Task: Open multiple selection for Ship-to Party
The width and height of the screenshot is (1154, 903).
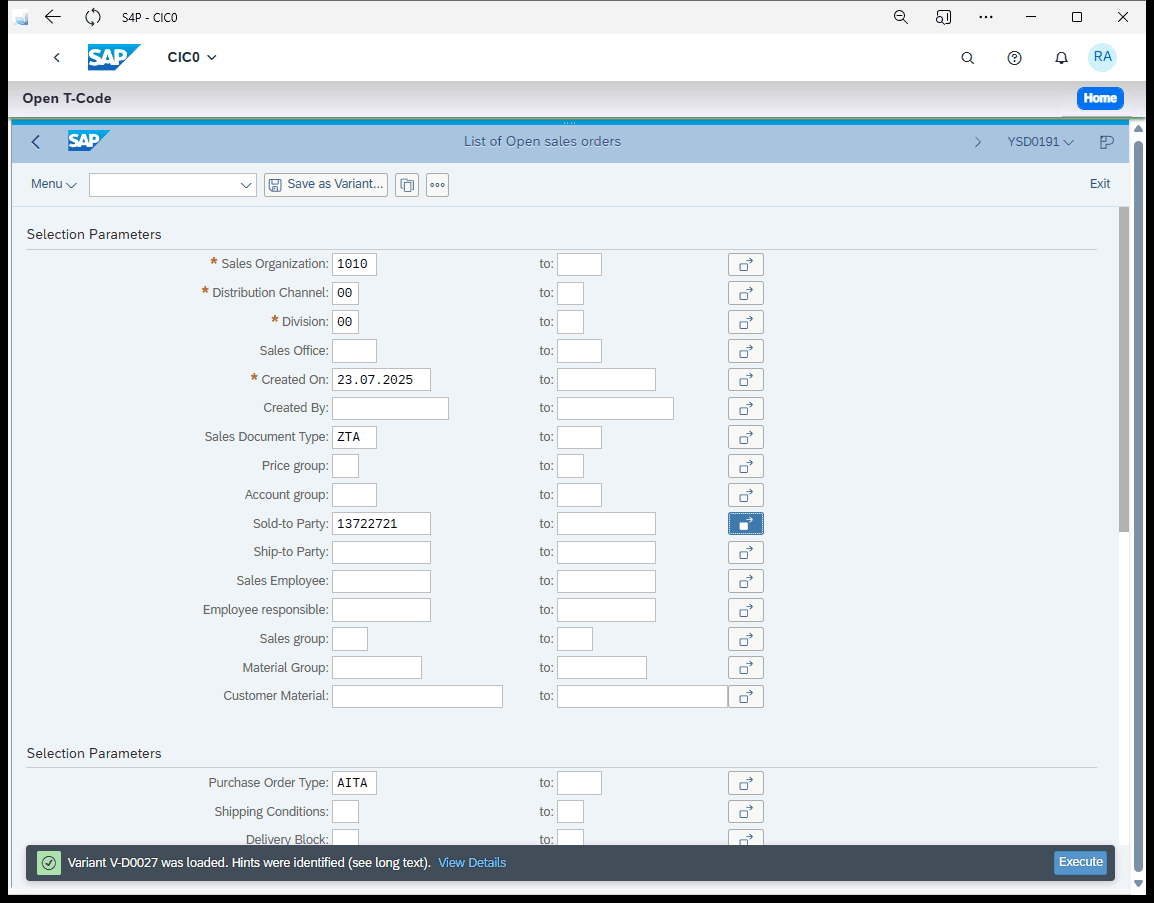Action: 746,553
